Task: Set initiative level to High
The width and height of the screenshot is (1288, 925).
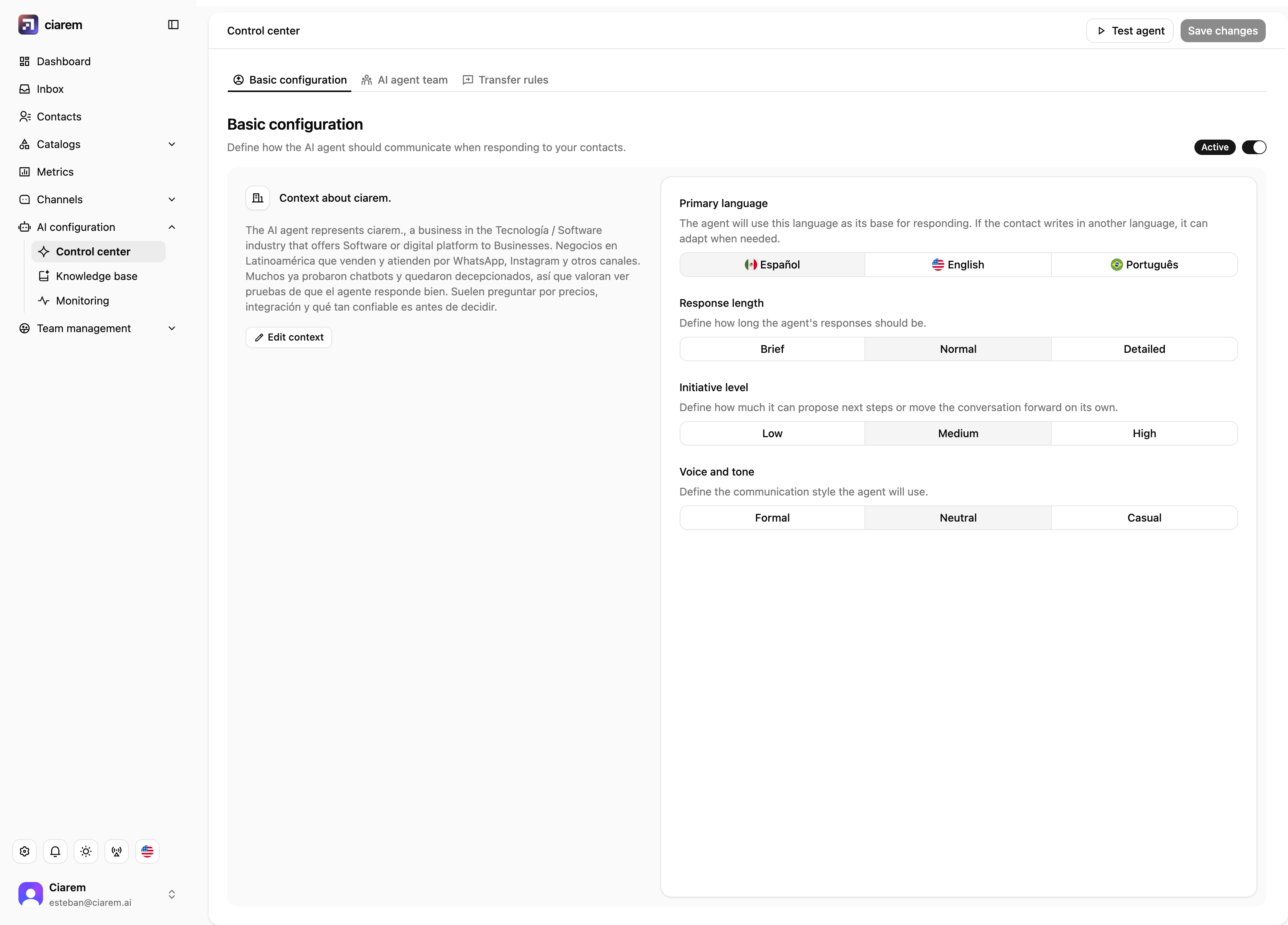Action: click(1144, 433)
